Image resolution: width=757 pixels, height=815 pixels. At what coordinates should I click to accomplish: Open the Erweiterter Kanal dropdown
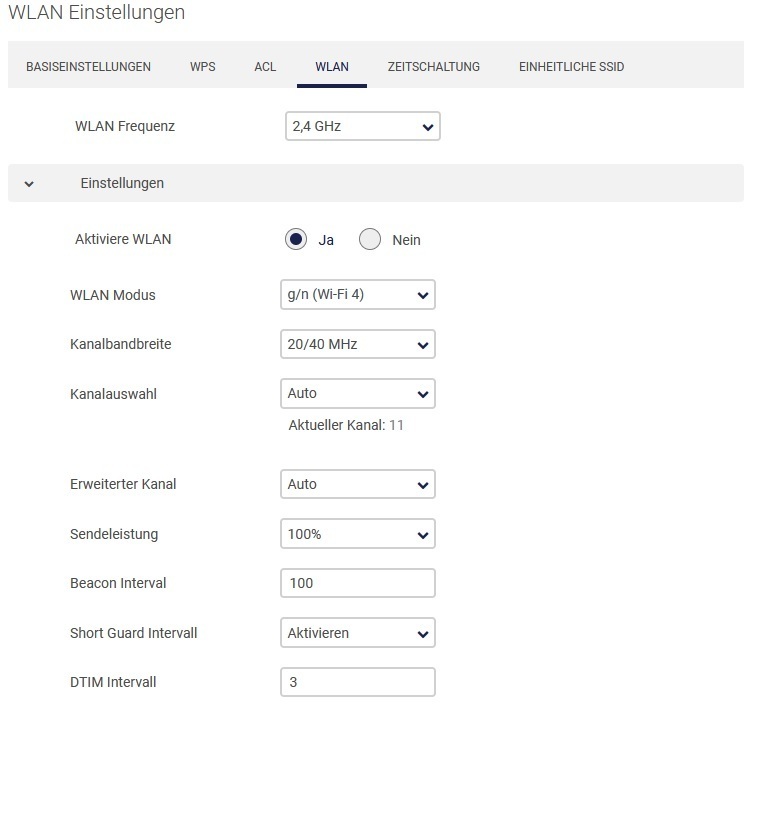pyautogui.click(x=358, y=484)
